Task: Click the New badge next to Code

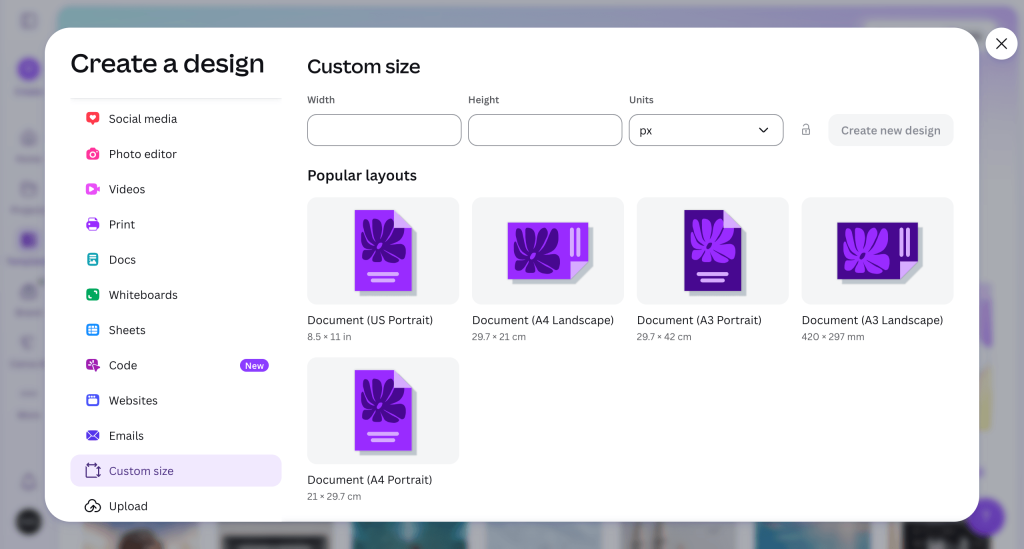Action: (x=254, y=366)
